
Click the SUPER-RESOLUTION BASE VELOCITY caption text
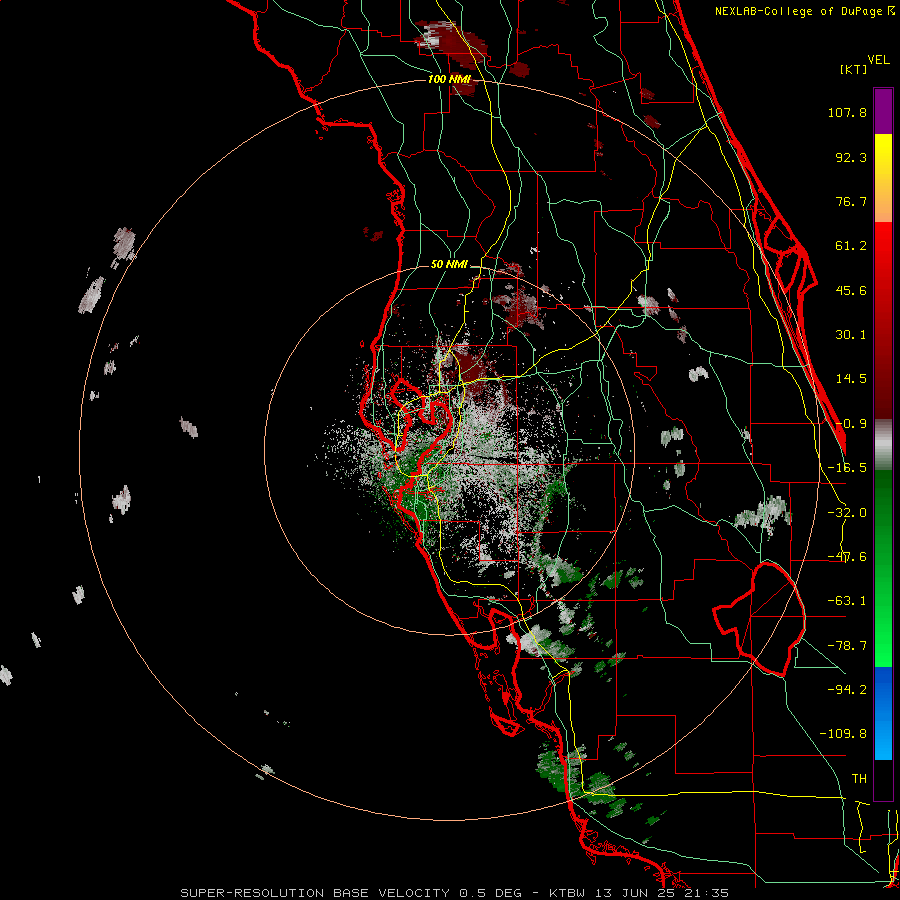click(x=315, y=893)
